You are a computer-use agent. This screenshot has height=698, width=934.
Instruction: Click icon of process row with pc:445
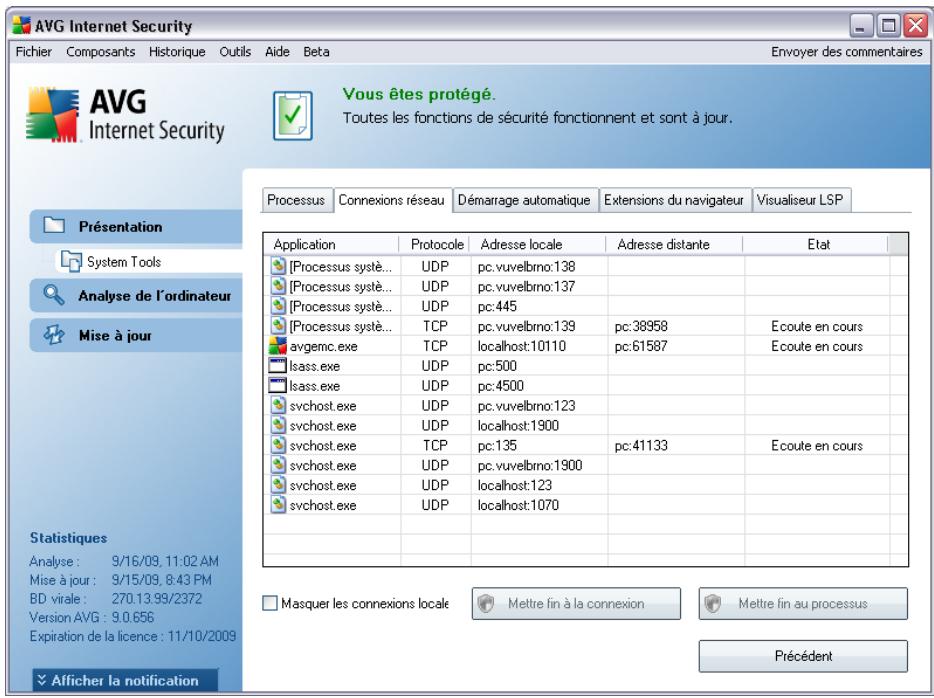pos(278,306)
